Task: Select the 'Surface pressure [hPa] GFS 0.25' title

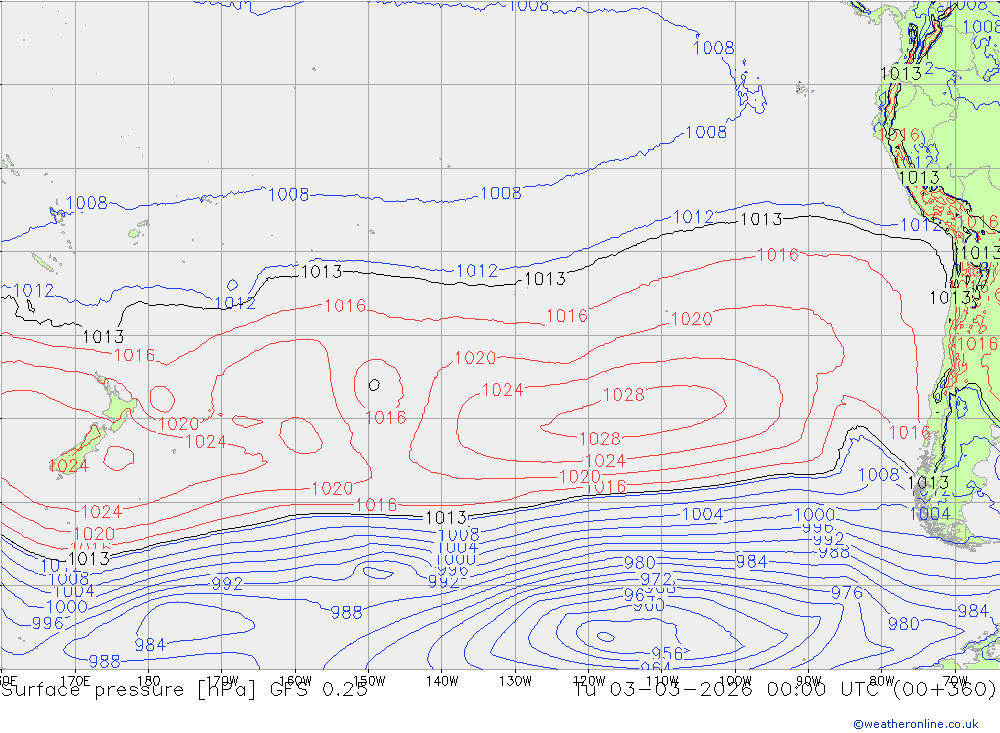Action: 184,690
